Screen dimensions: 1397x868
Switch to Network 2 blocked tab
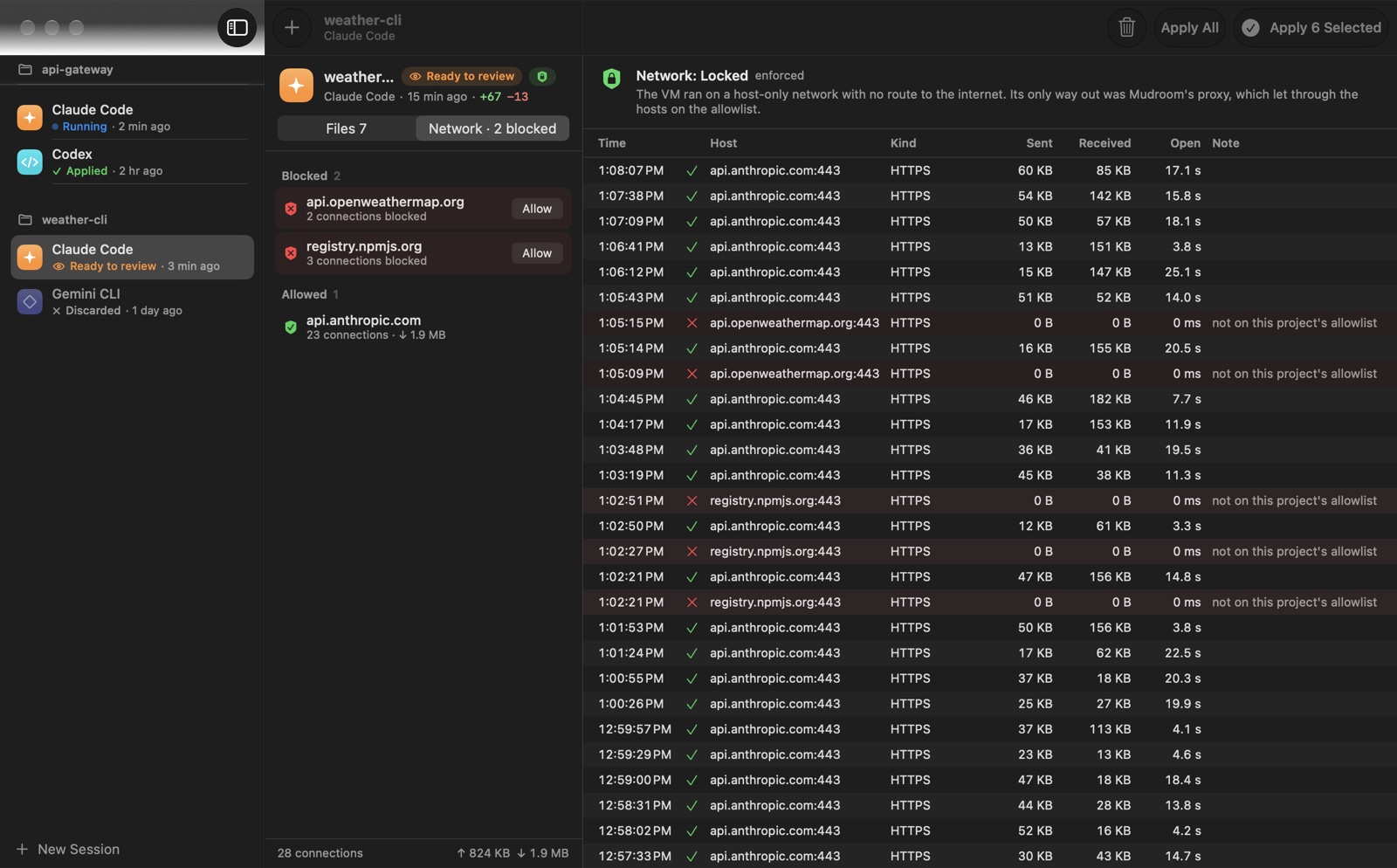pos(492,128)
